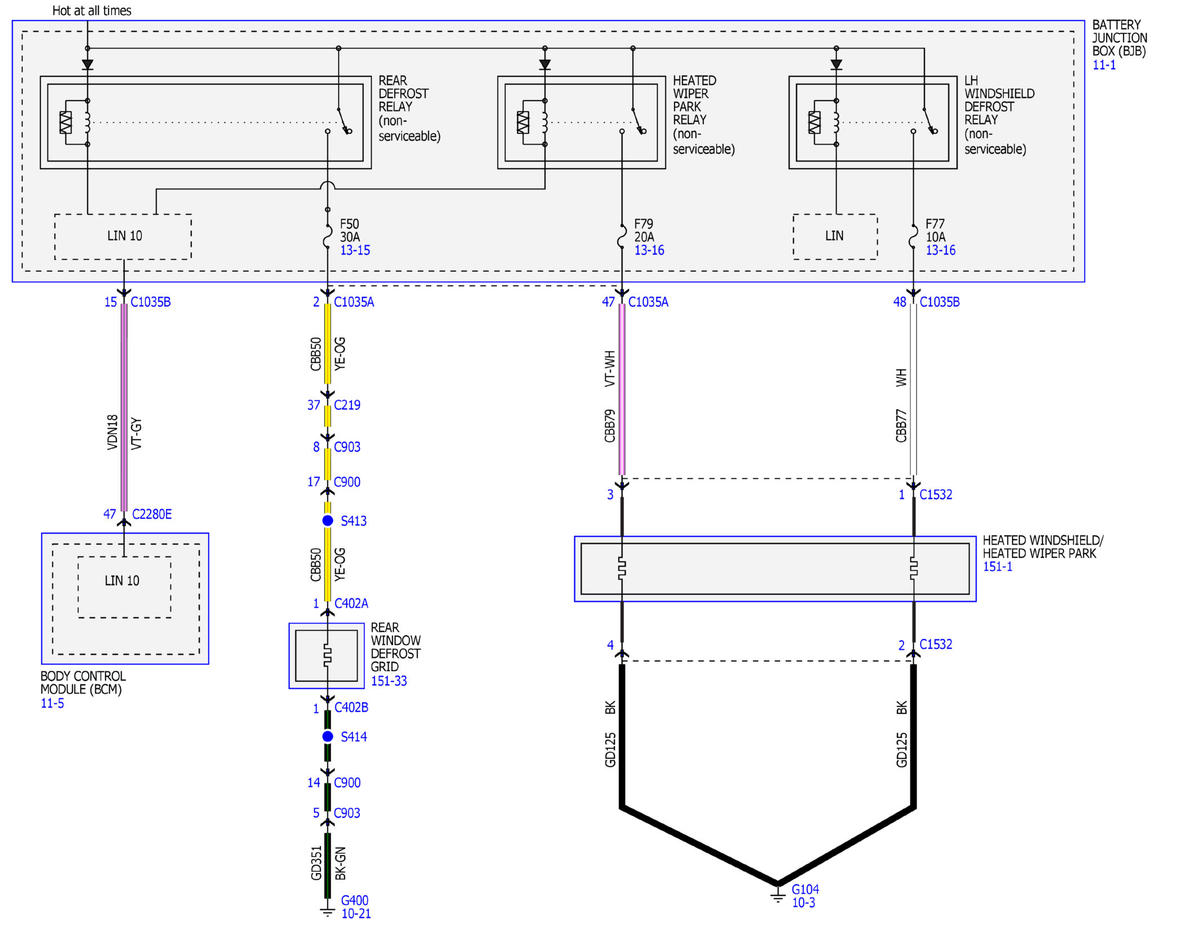Open connector C1035B at pin 48
The image size is (1200, 927).
(940, 300)
